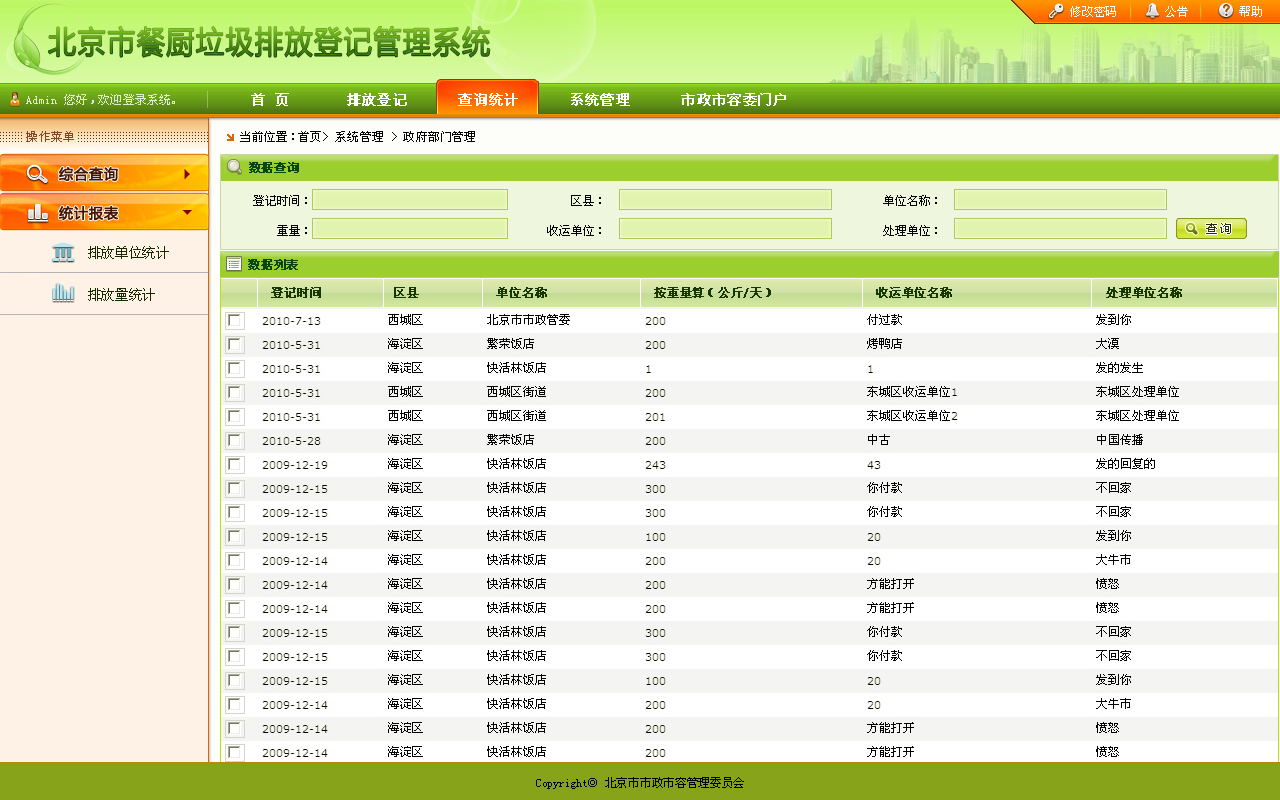The width and height of the screenshot is (1280, 800).
Task: Tick the checkbox for the 2009-12-19 row
Action: [235, 465]
